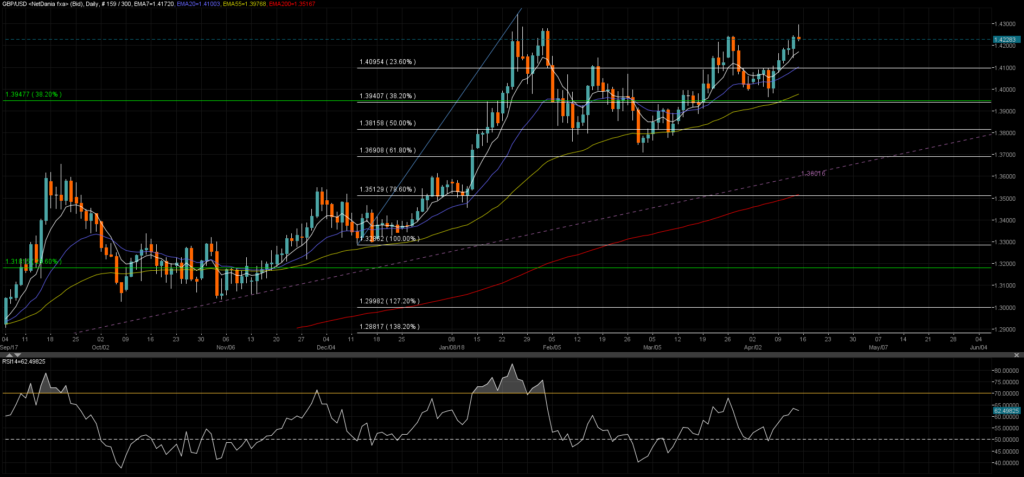The image size is (1024, 477).
Task: Click the 1.29982 (127.20%) extension label
Action: tap(388, 301)
